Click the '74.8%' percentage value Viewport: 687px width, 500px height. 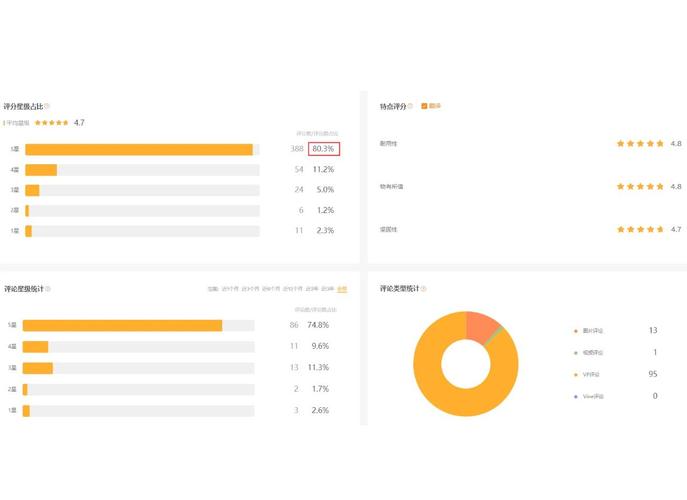click(318, 325)
